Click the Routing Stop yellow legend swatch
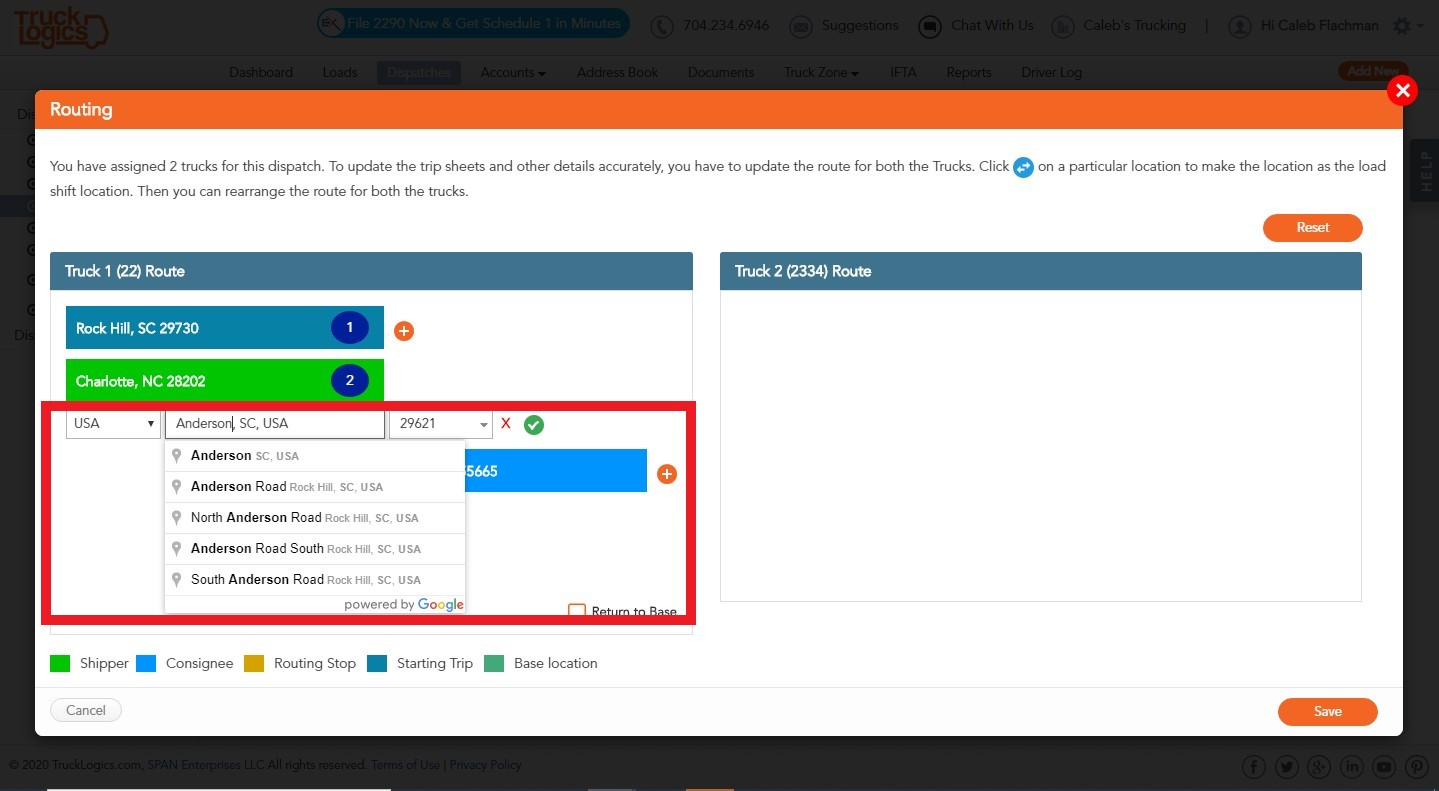 pyautogui.click(x=254, y=663)
